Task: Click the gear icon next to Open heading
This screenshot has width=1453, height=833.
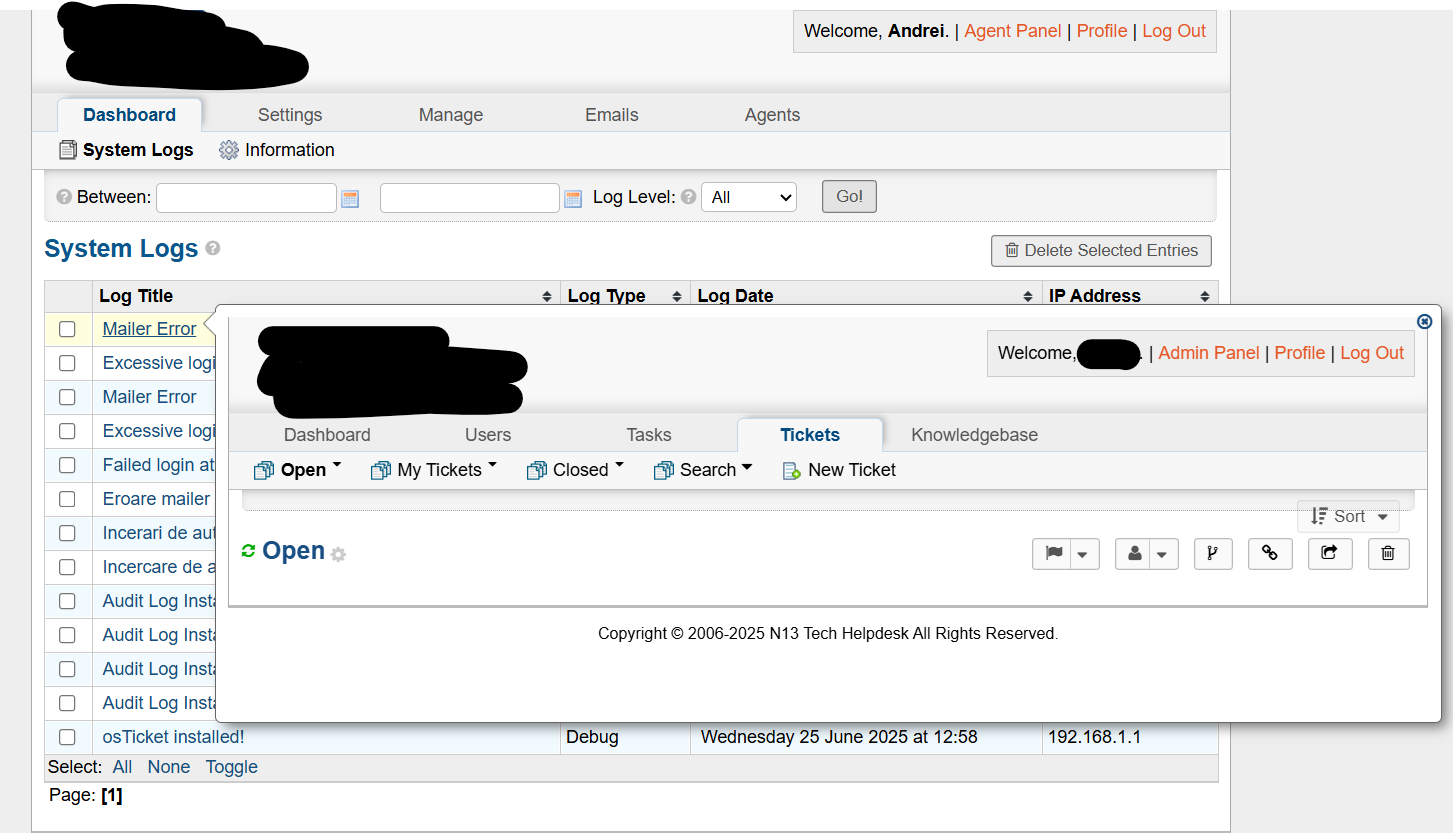Action: 338,555
